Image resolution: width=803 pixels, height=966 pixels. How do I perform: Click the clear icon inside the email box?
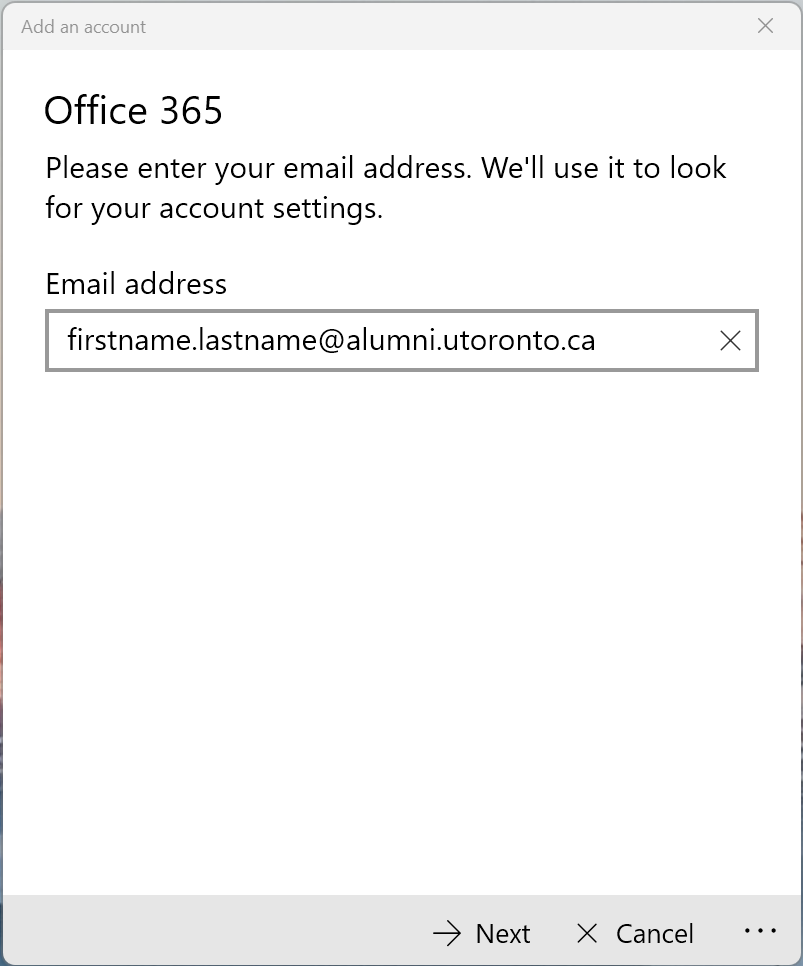click(x=730, y=341)
